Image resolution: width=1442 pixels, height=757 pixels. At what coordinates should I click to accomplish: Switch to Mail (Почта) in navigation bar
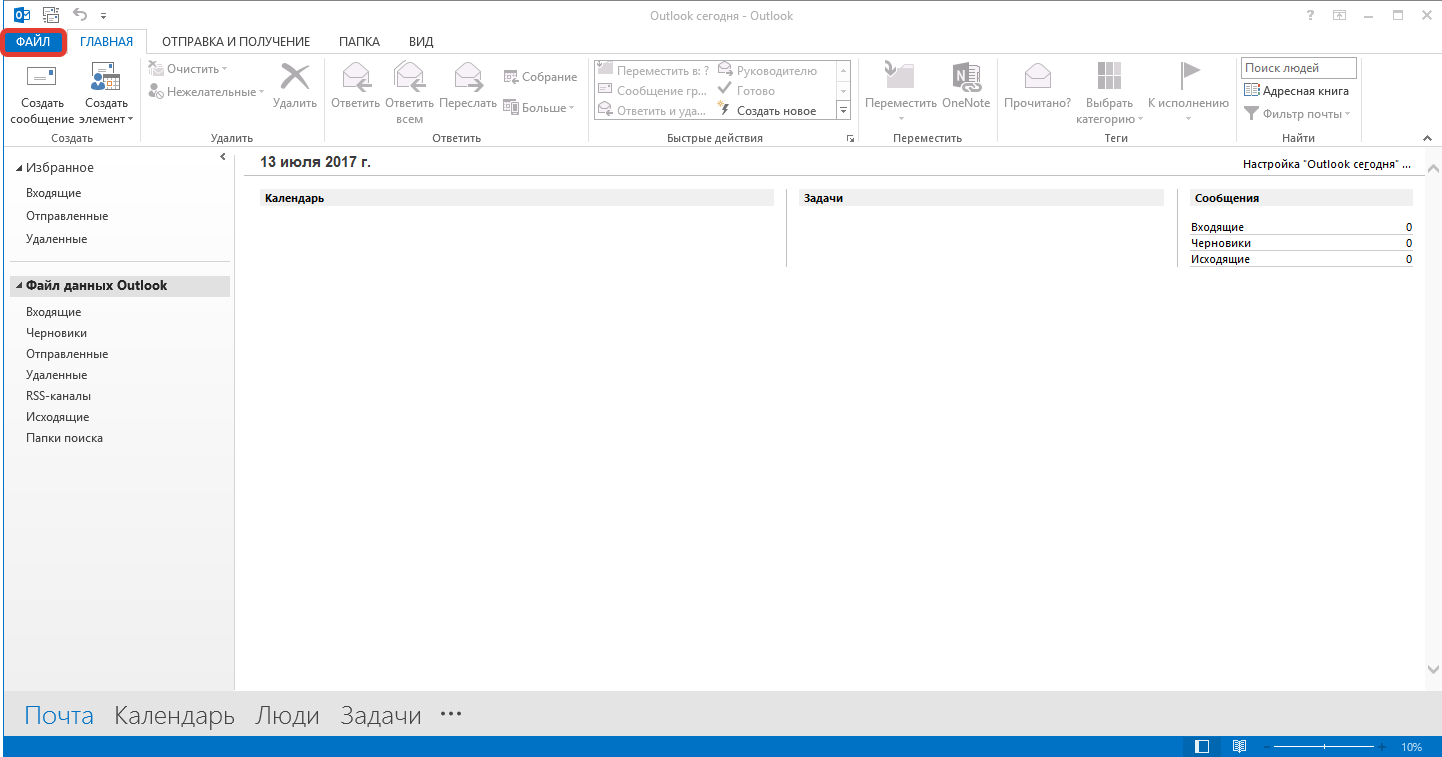pyautogui.click(x=59, y=716)
